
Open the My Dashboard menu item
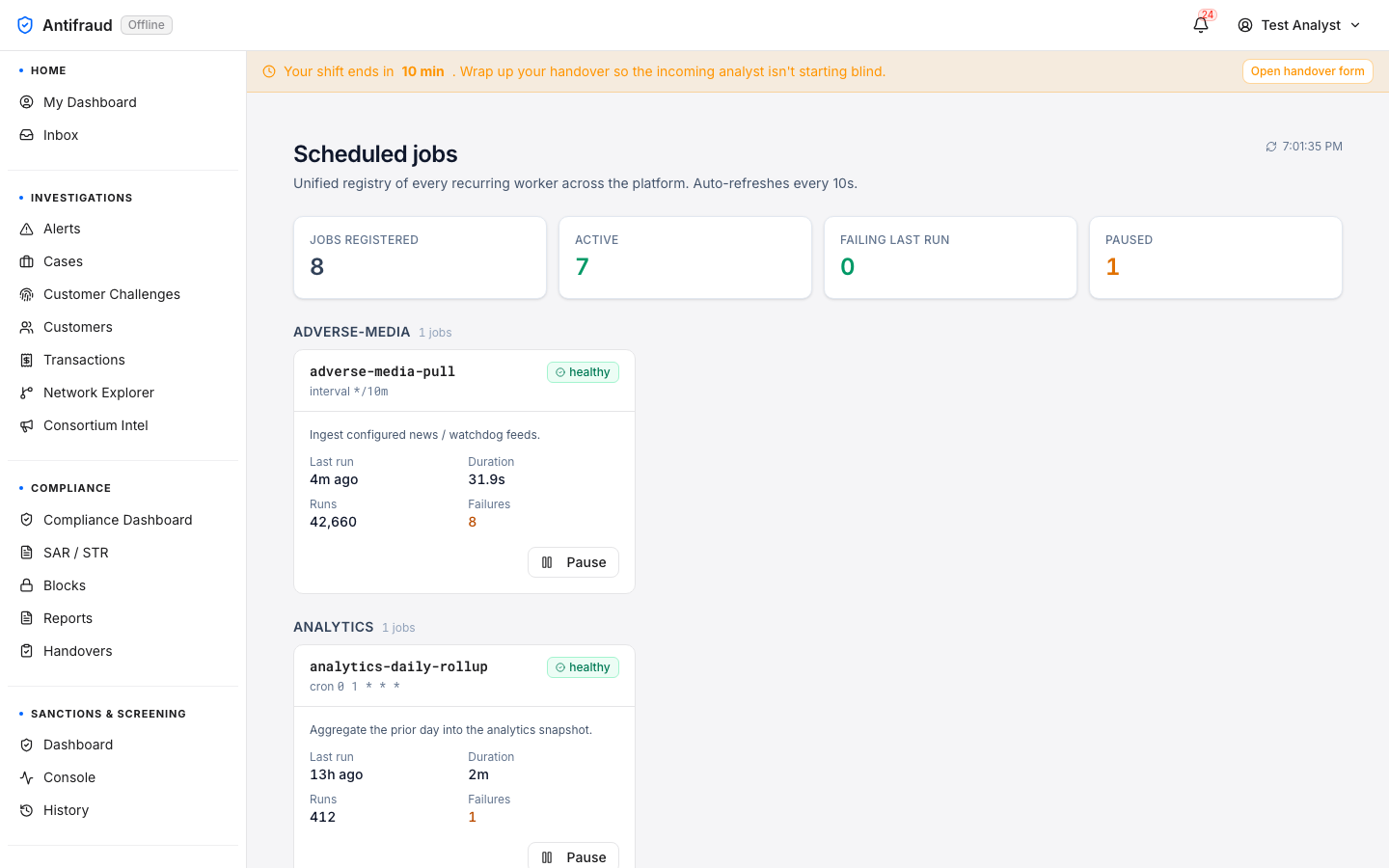(x=123, y=102)
